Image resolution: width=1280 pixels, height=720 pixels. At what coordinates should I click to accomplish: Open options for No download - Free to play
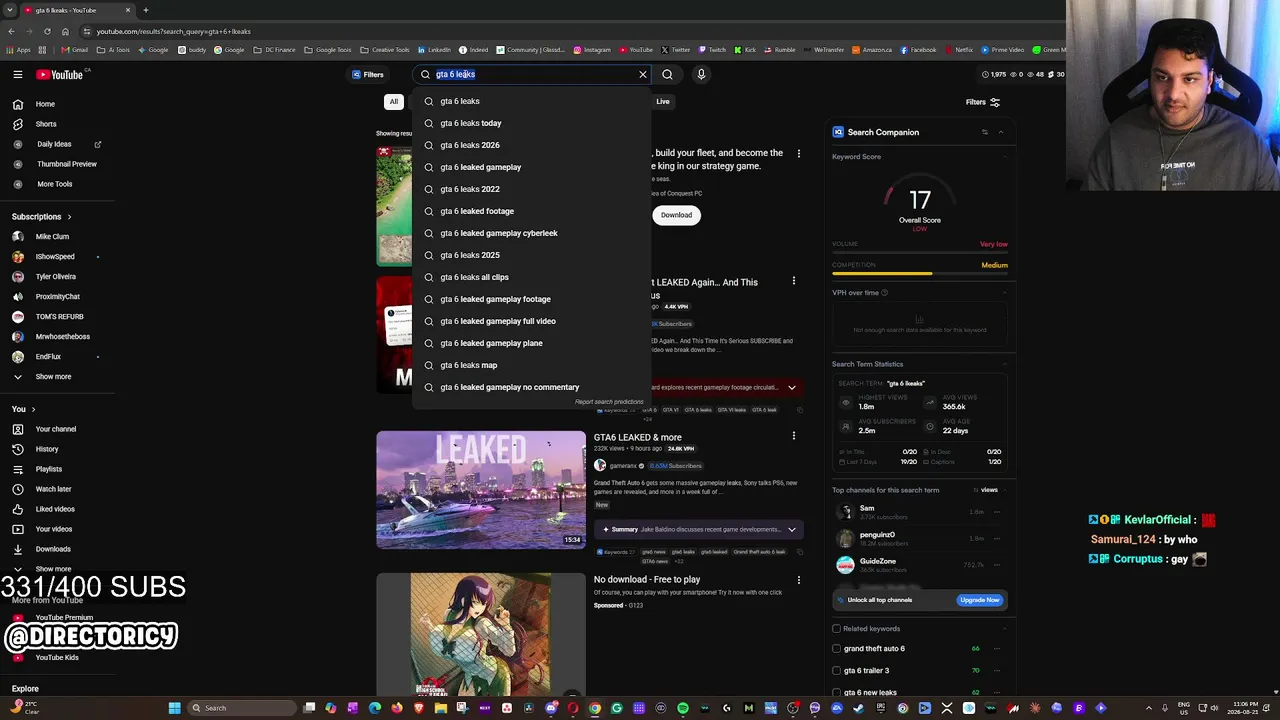798,580
